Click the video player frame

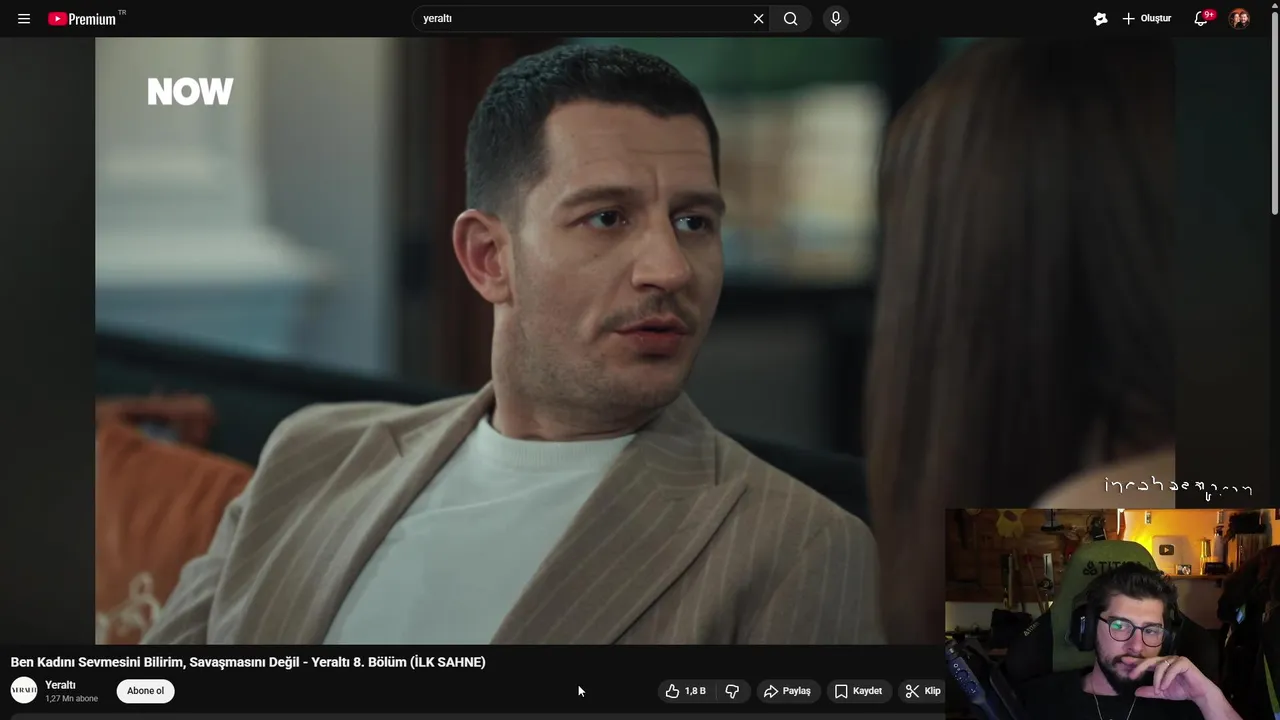tap(635, 341)
